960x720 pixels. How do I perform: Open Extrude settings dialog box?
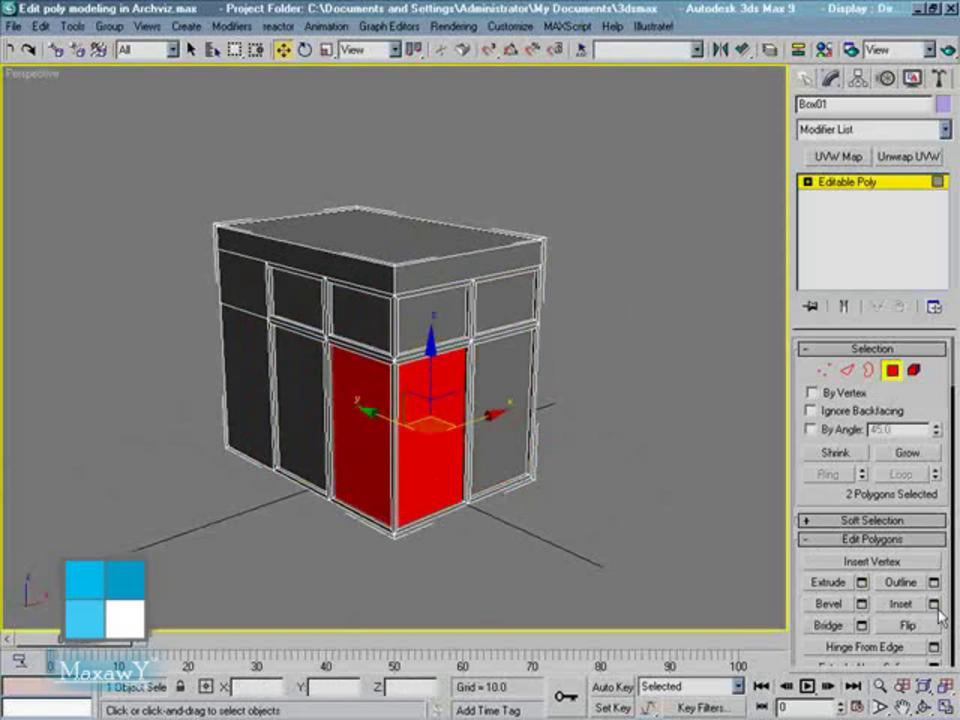[862, 582]
